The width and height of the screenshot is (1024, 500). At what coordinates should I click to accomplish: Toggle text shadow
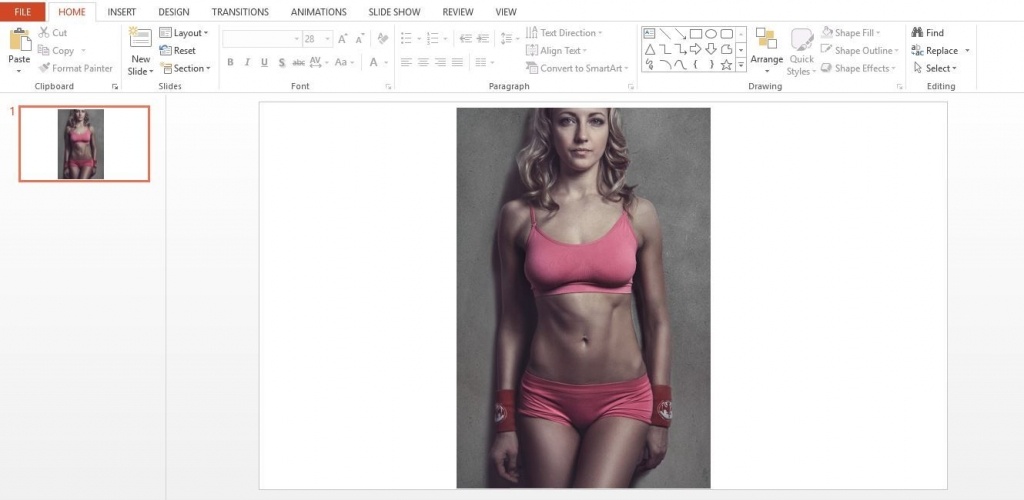tap(281, 63)
